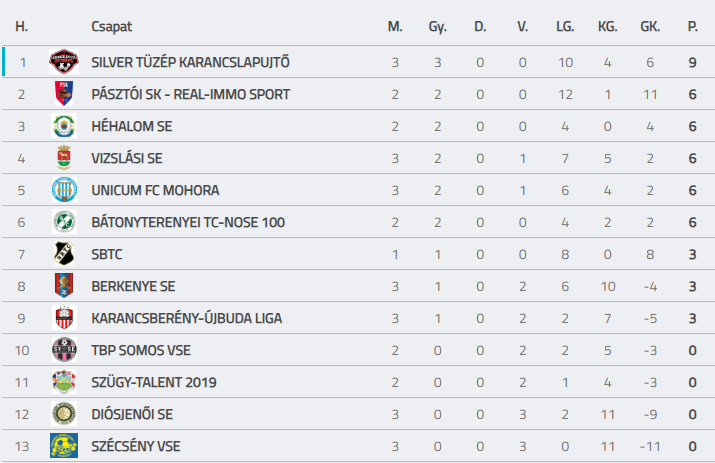Click the Vizslási SE team crest

pos(64,158)
